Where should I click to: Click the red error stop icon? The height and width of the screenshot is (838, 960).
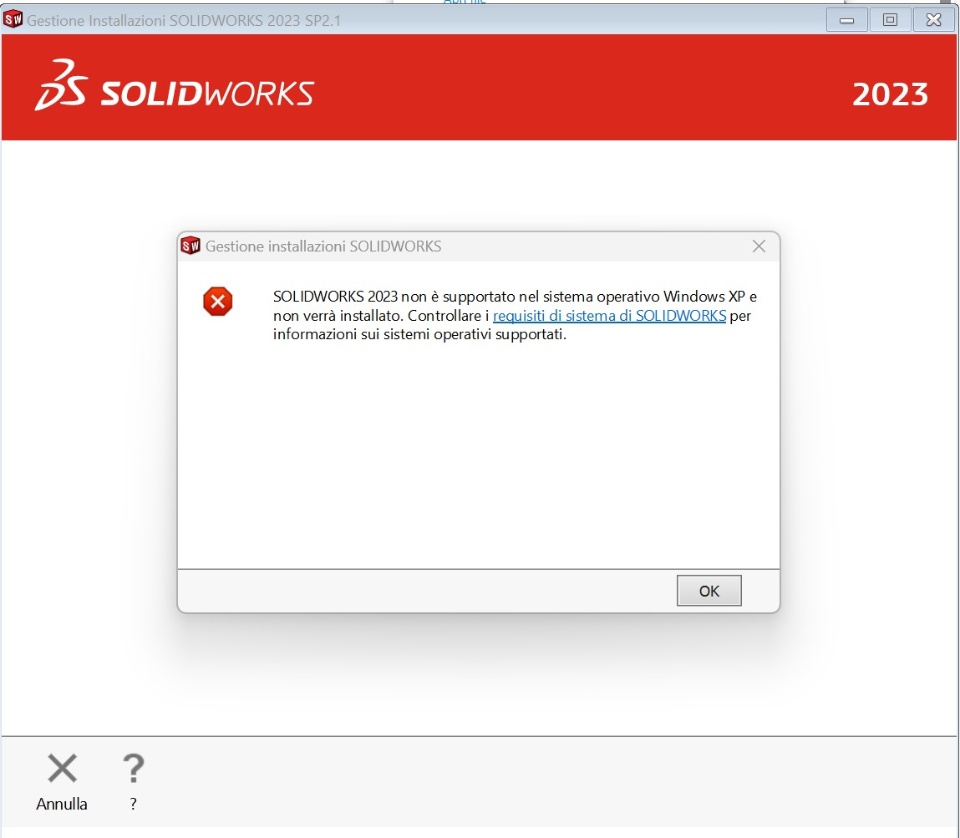218,301
